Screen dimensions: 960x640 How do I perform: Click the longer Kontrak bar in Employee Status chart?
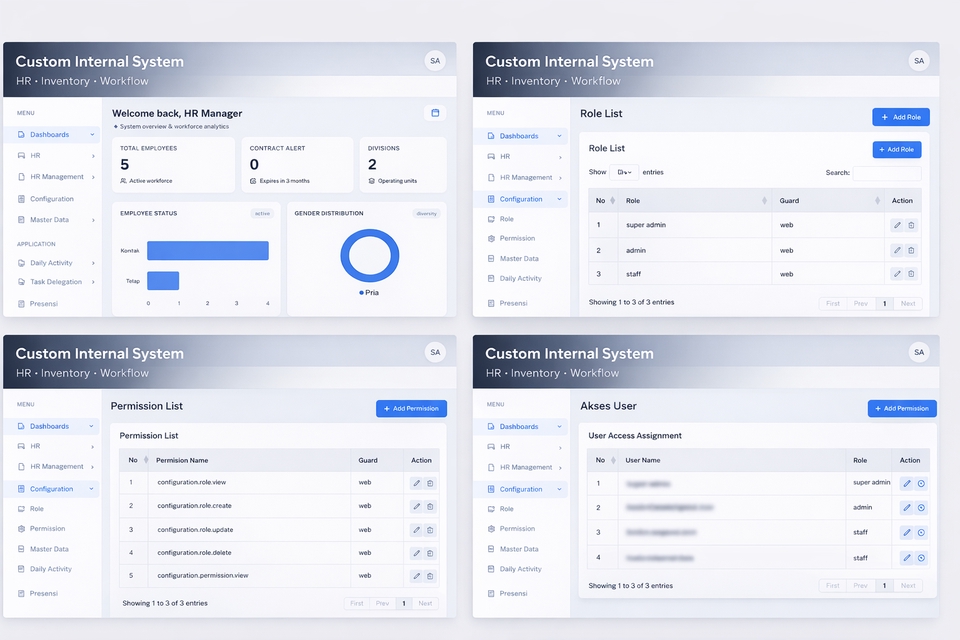click(x=208, y=251)
